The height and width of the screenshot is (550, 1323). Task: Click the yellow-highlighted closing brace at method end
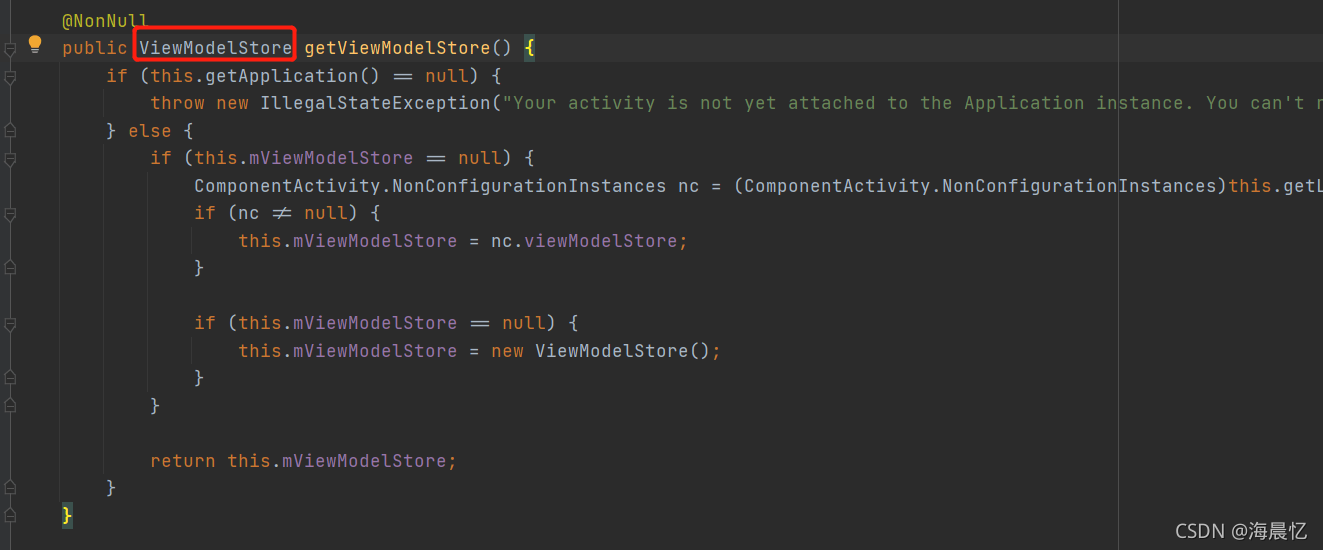click(x=67, y=516)
